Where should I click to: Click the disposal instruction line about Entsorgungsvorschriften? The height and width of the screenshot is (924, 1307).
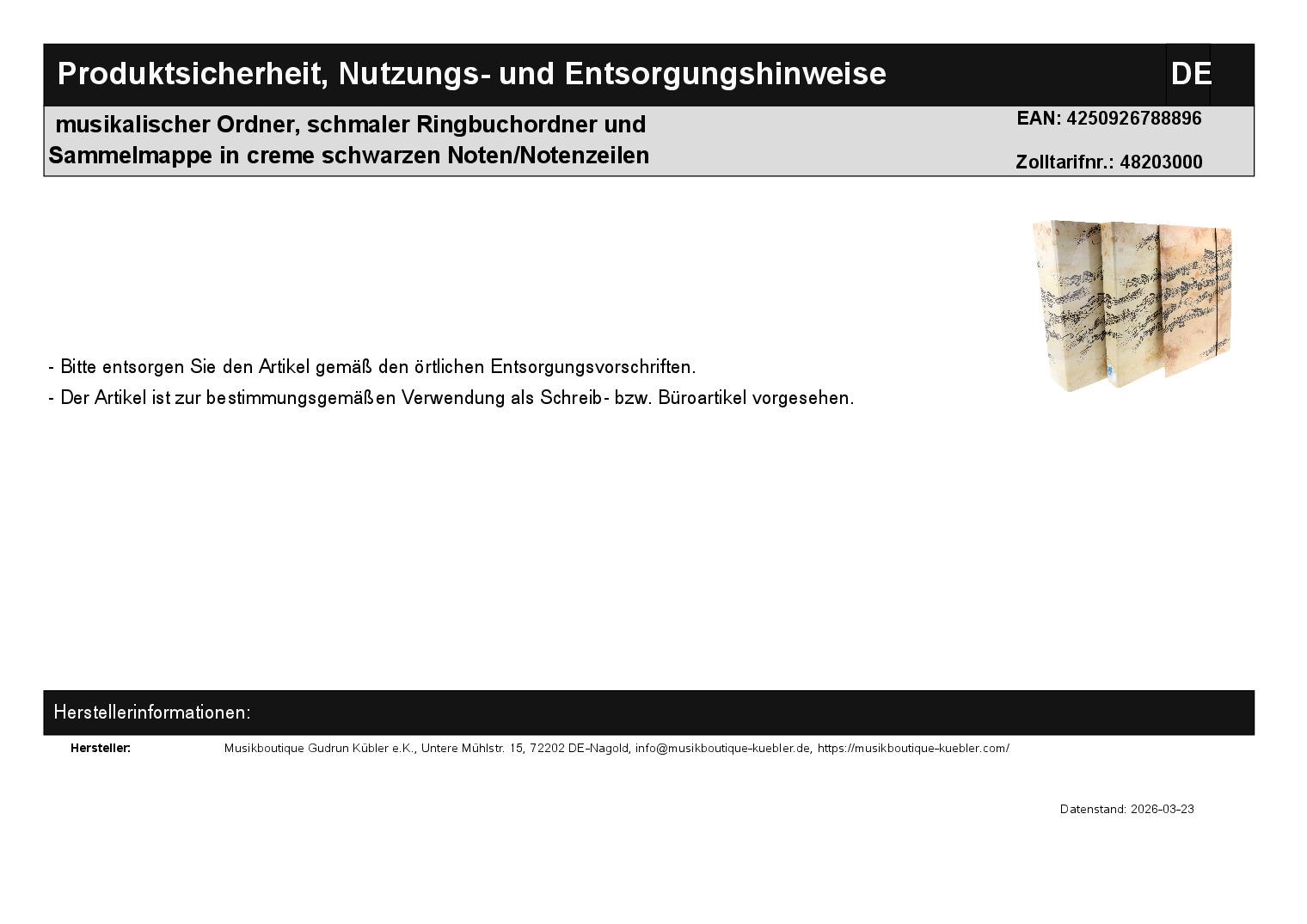coord(372,367)
